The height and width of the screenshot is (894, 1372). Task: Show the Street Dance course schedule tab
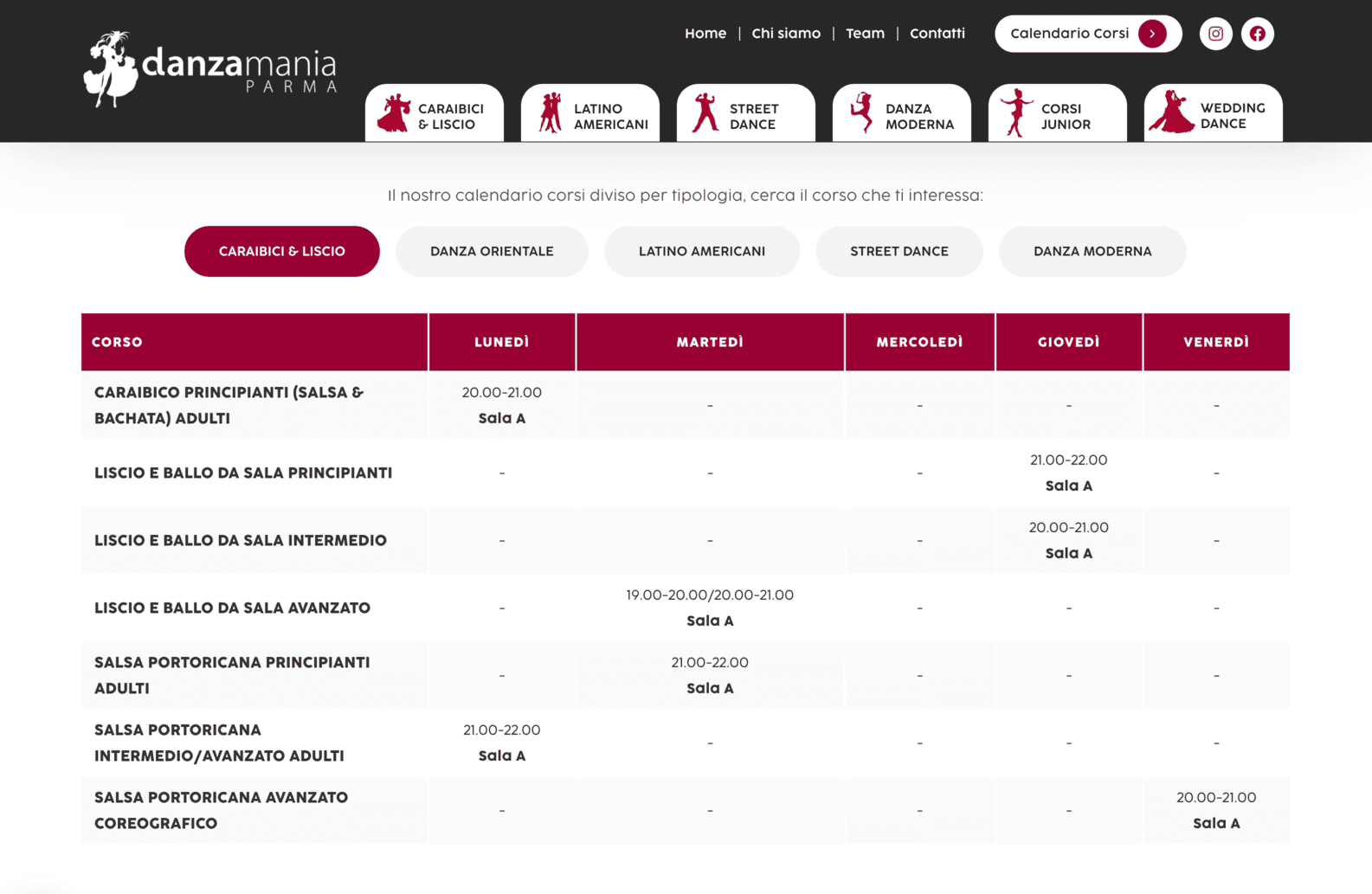pos(899,251)
